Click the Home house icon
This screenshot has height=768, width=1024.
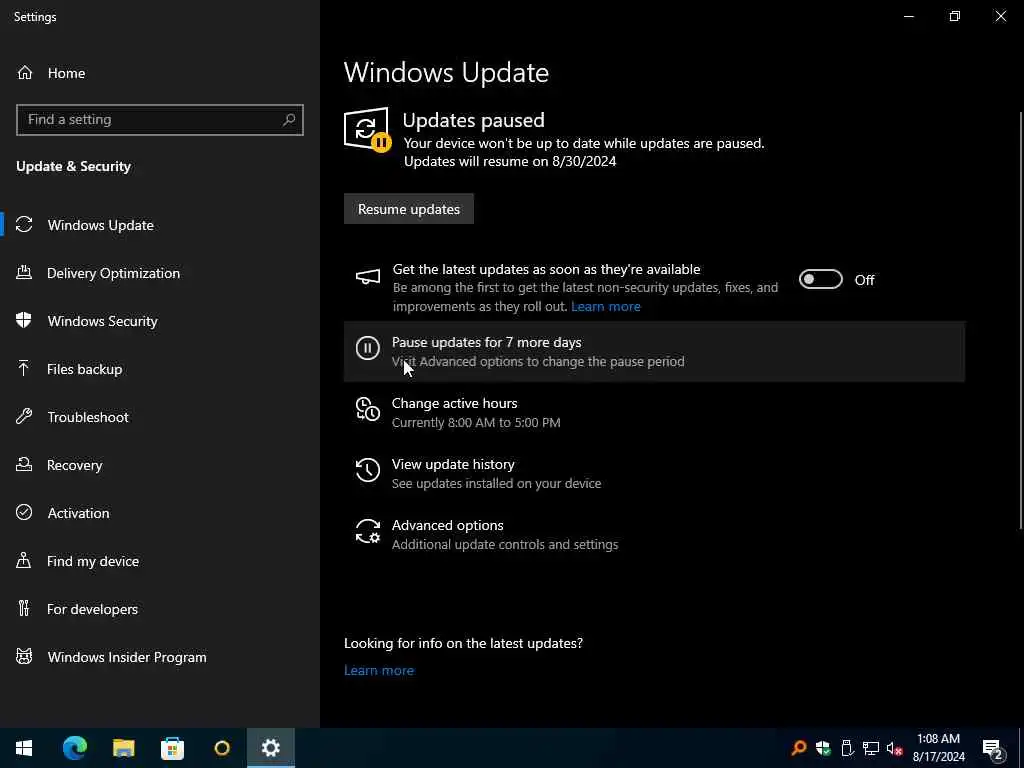tap(25, 73)
